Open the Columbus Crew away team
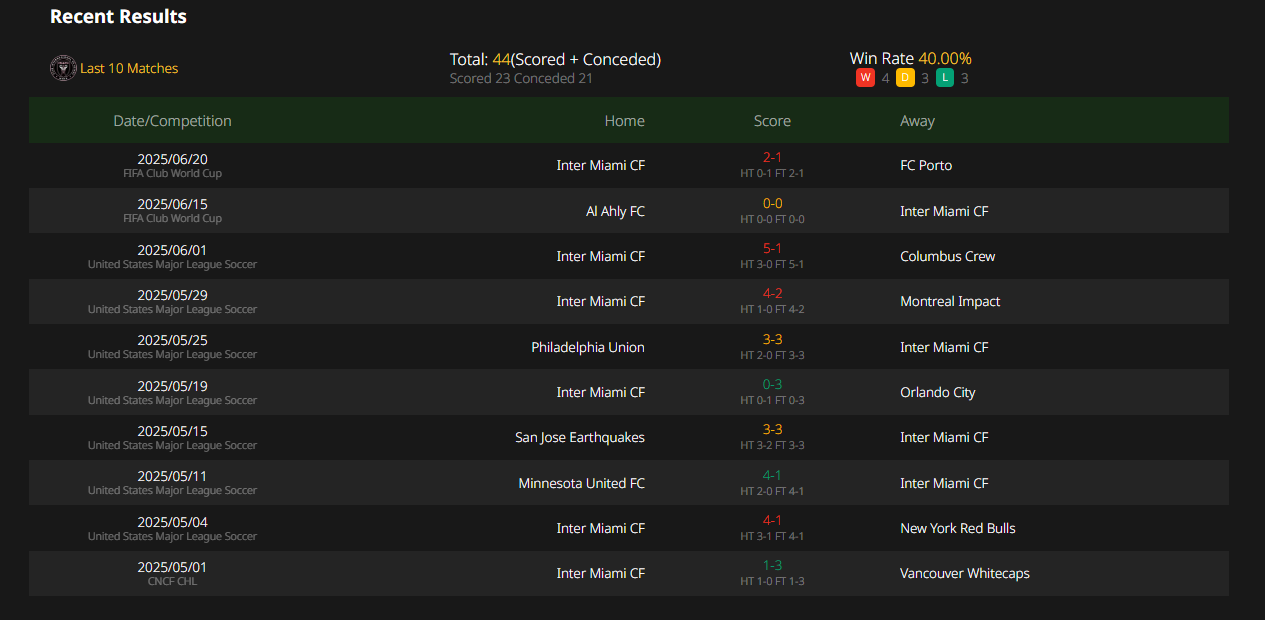Screen dimensions: 1265x620 (948, 256)
